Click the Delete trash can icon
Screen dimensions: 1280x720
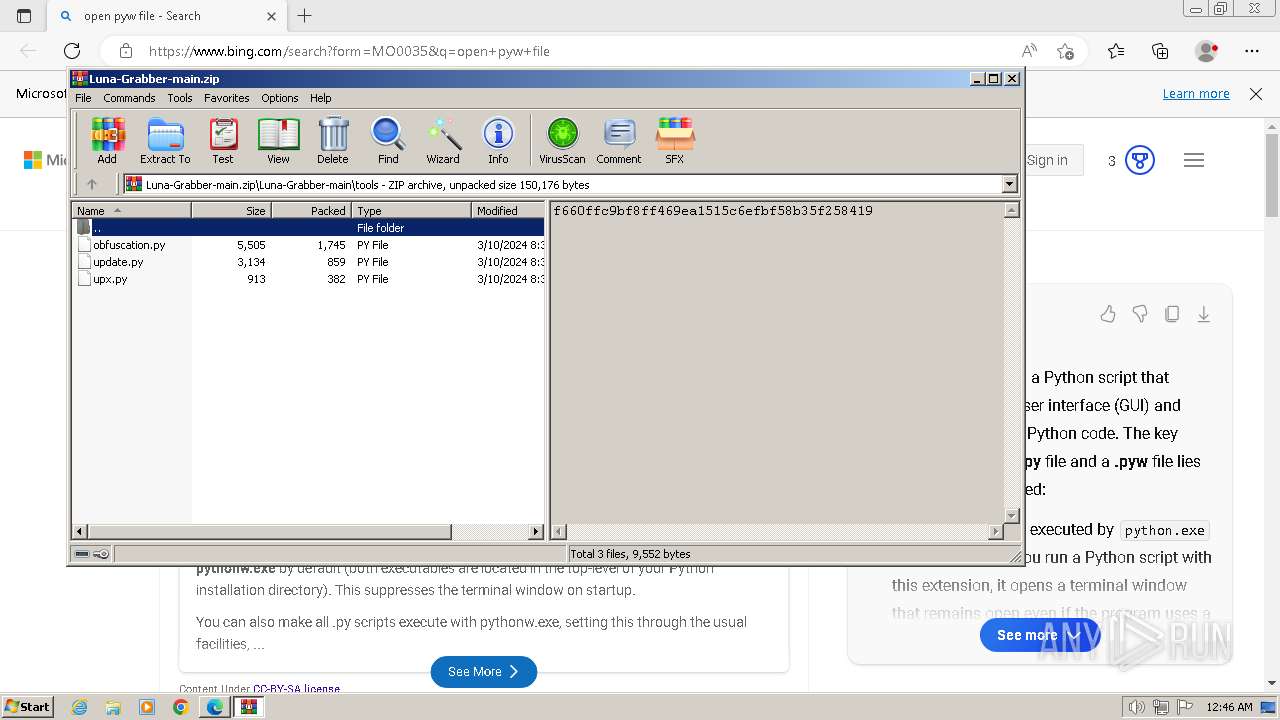point(333,141)
